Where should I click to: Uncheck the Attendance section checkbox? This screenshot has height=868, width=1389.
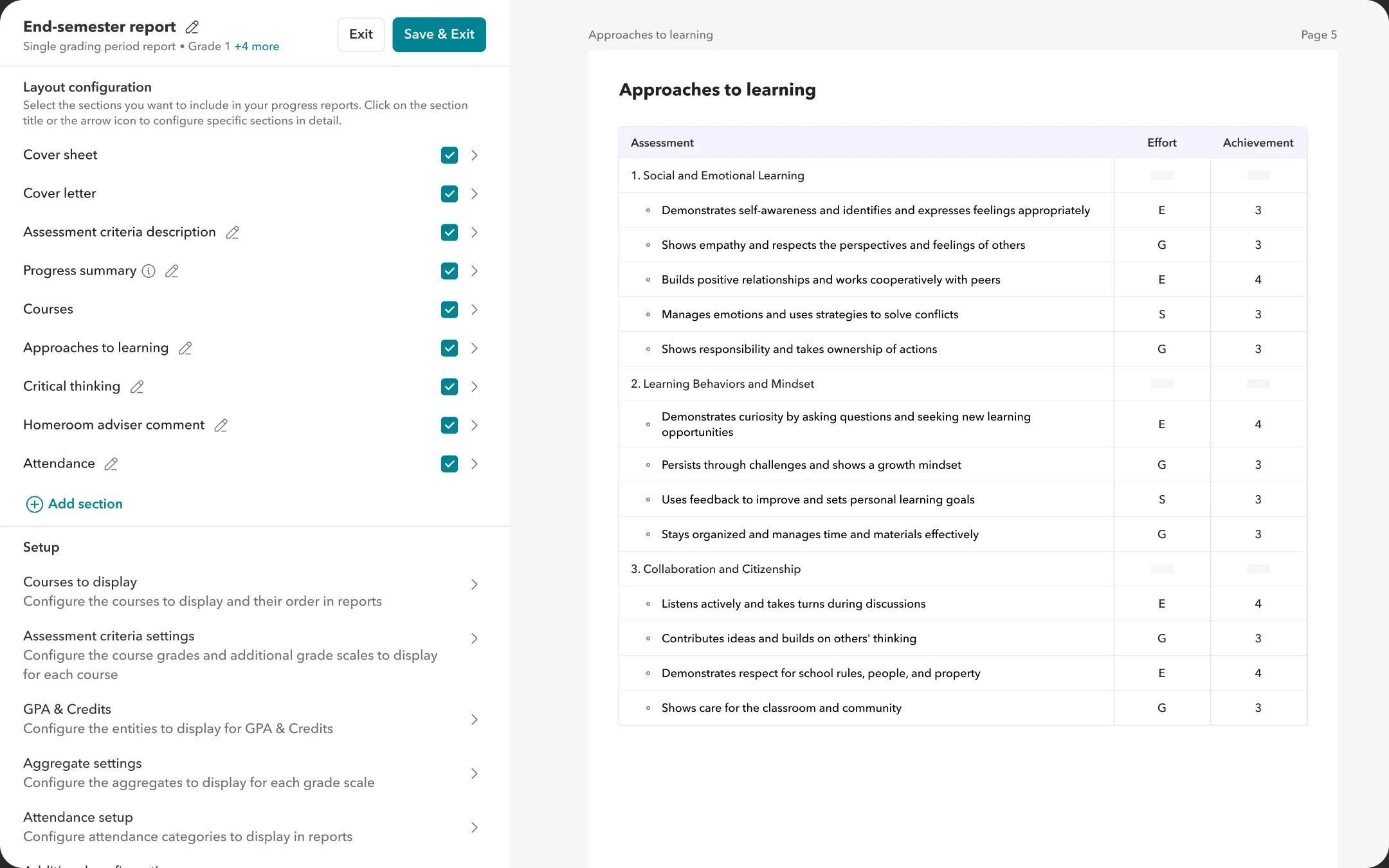pyautogui.click(x=449, y=464)
